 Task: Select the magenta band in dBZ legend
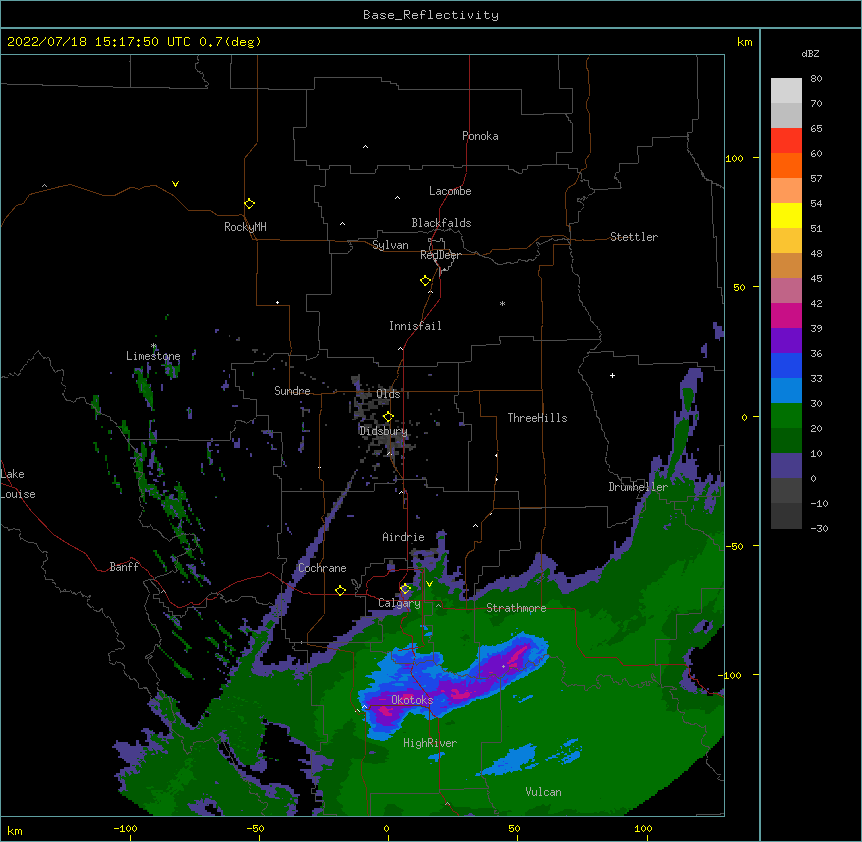(x=786, y=315)
